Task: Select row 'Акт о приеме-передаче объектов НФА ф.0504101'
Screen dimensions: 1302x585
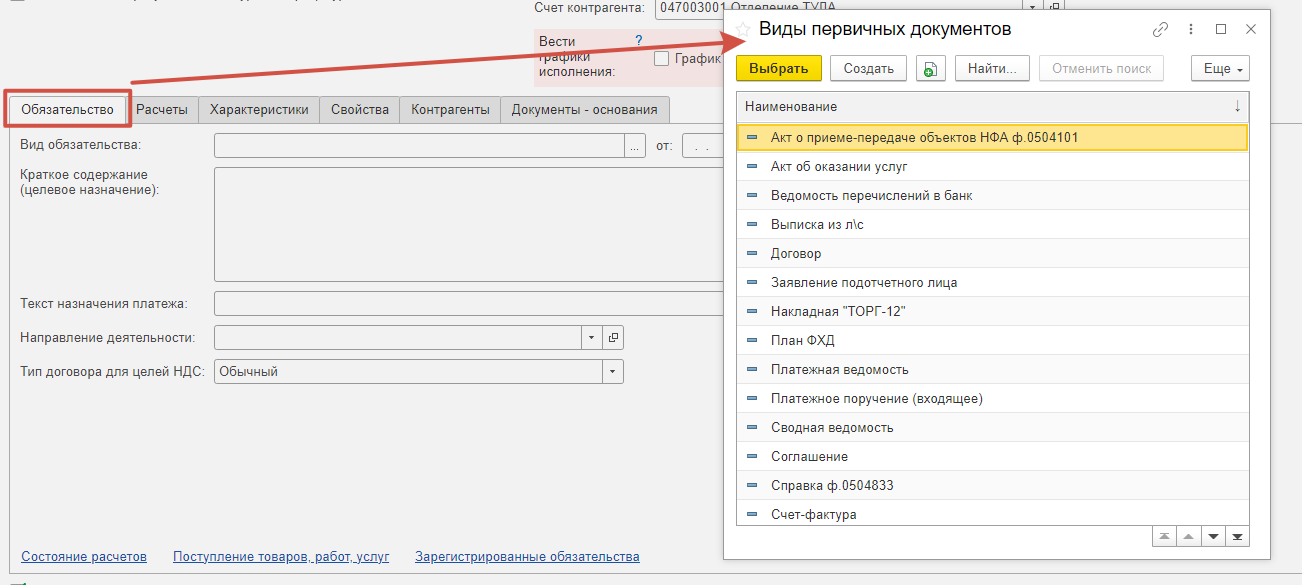Action: pos(992,137)
